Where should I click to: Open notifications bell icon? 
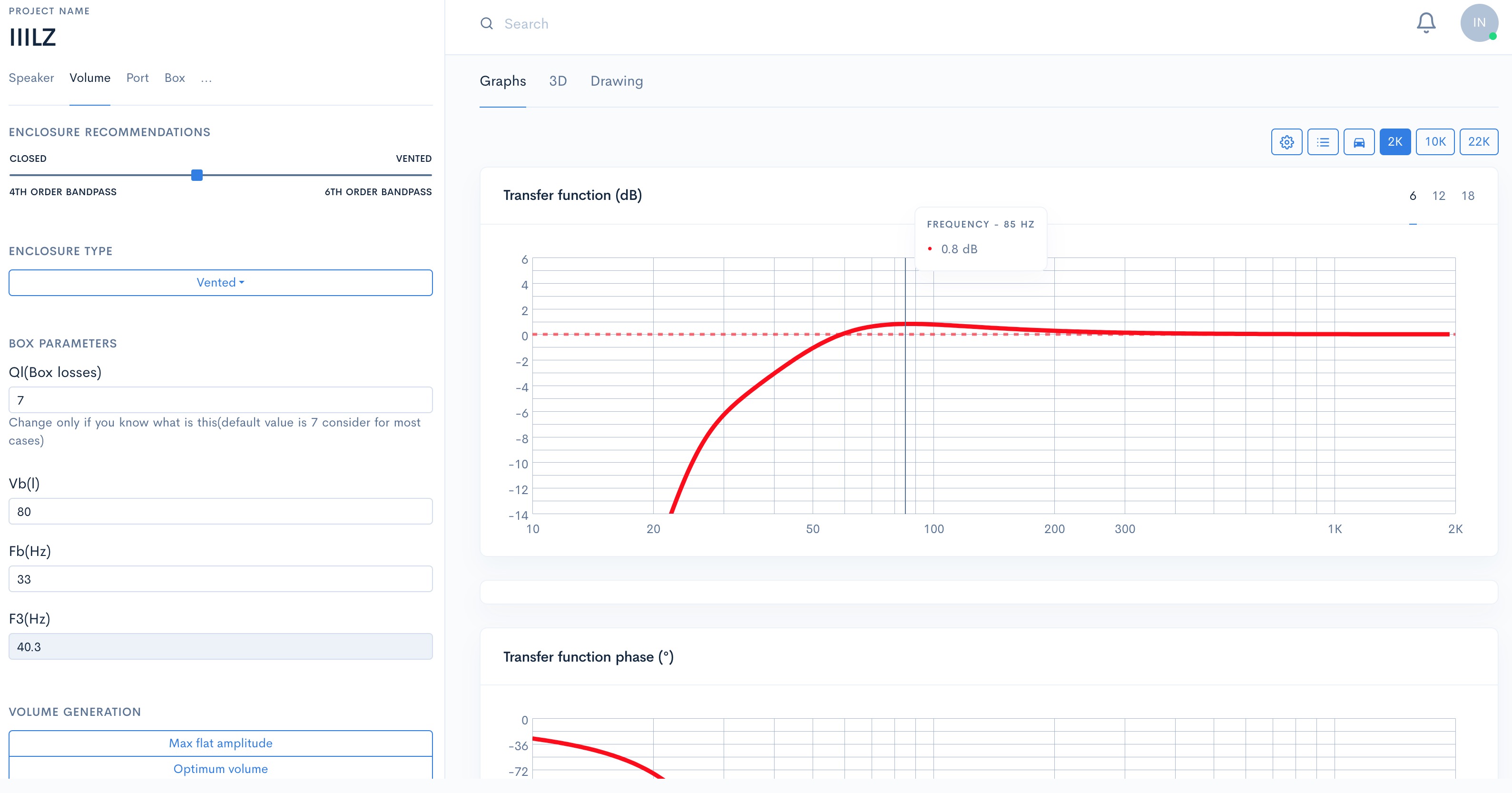(x=1426, y=23)
